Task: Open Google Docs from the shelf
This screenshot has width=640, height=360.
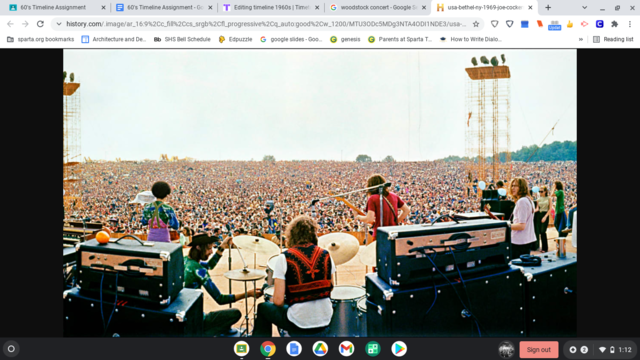Action: click(294, 349)
